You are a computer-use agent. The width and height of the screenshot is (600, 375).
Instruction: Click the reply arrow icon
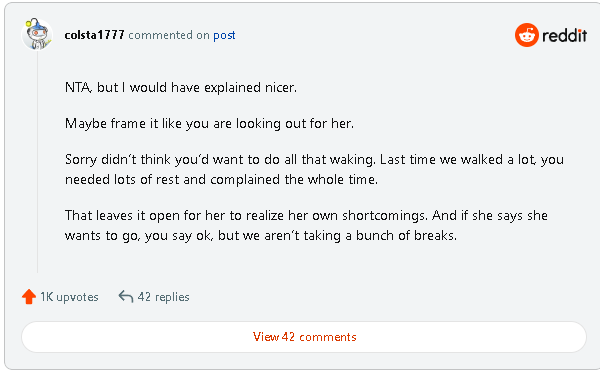[x=126, y=297]
